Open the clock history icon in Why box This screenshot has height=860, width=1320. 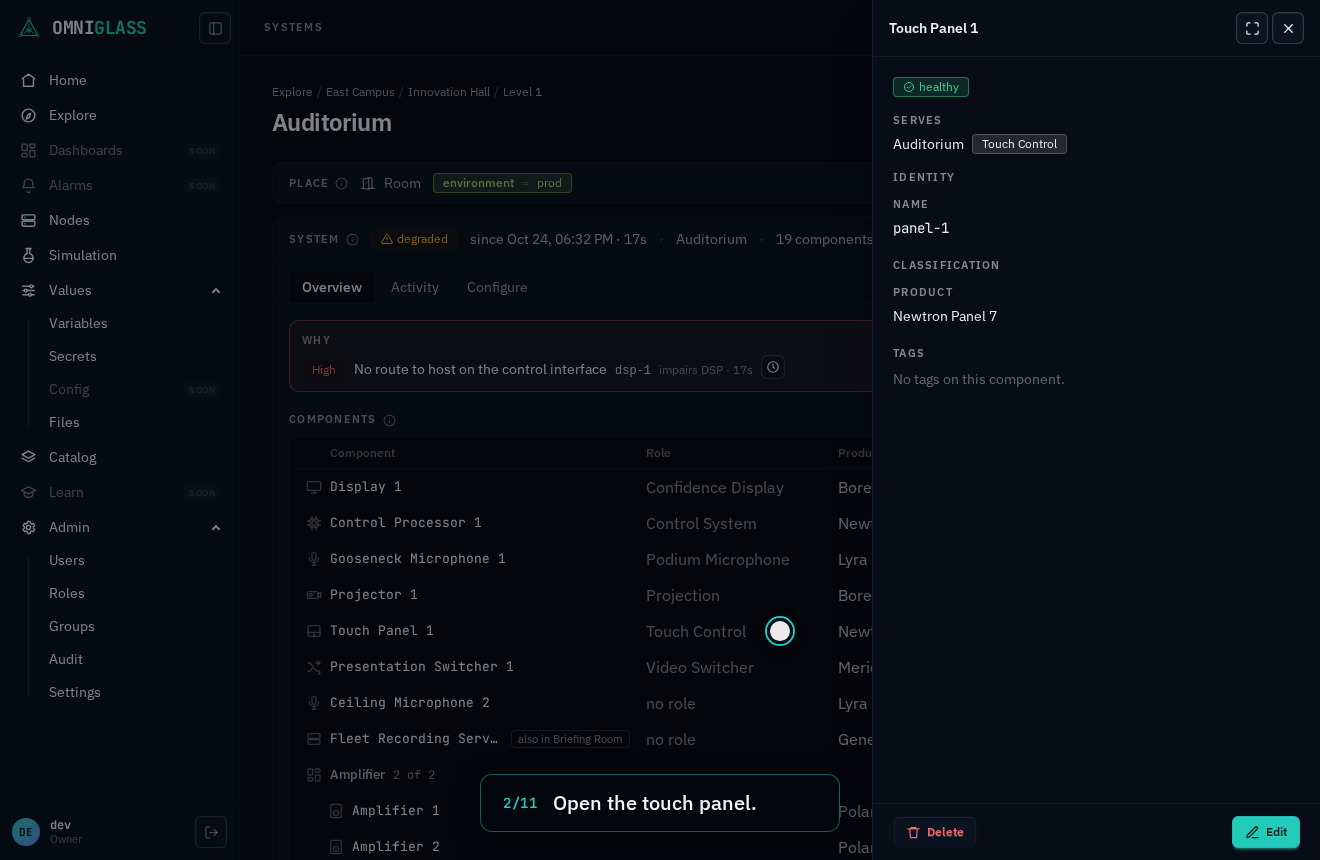click(x=773, y=367)
